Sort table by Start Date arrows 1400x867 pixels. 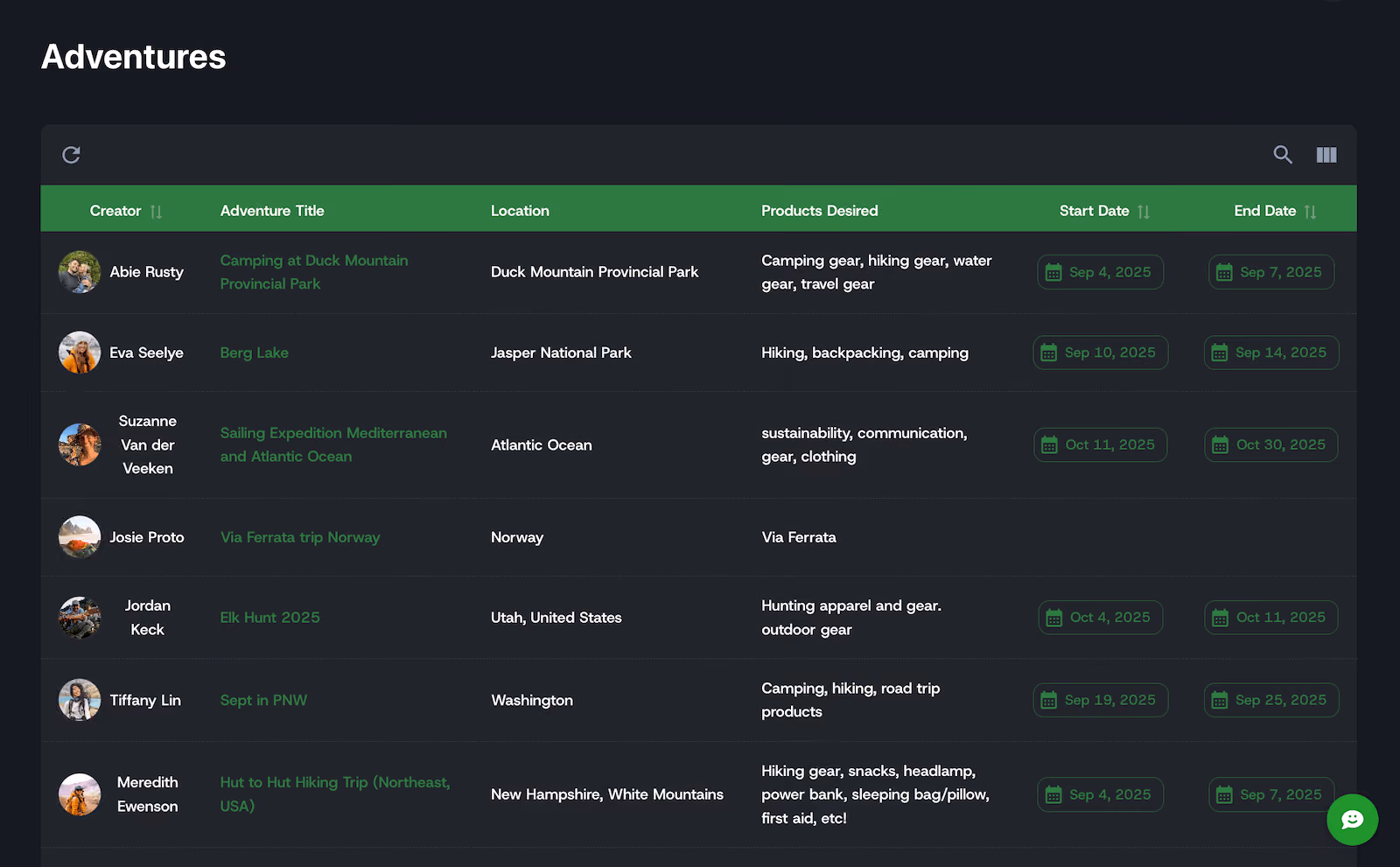click(x=1144, y=212)
